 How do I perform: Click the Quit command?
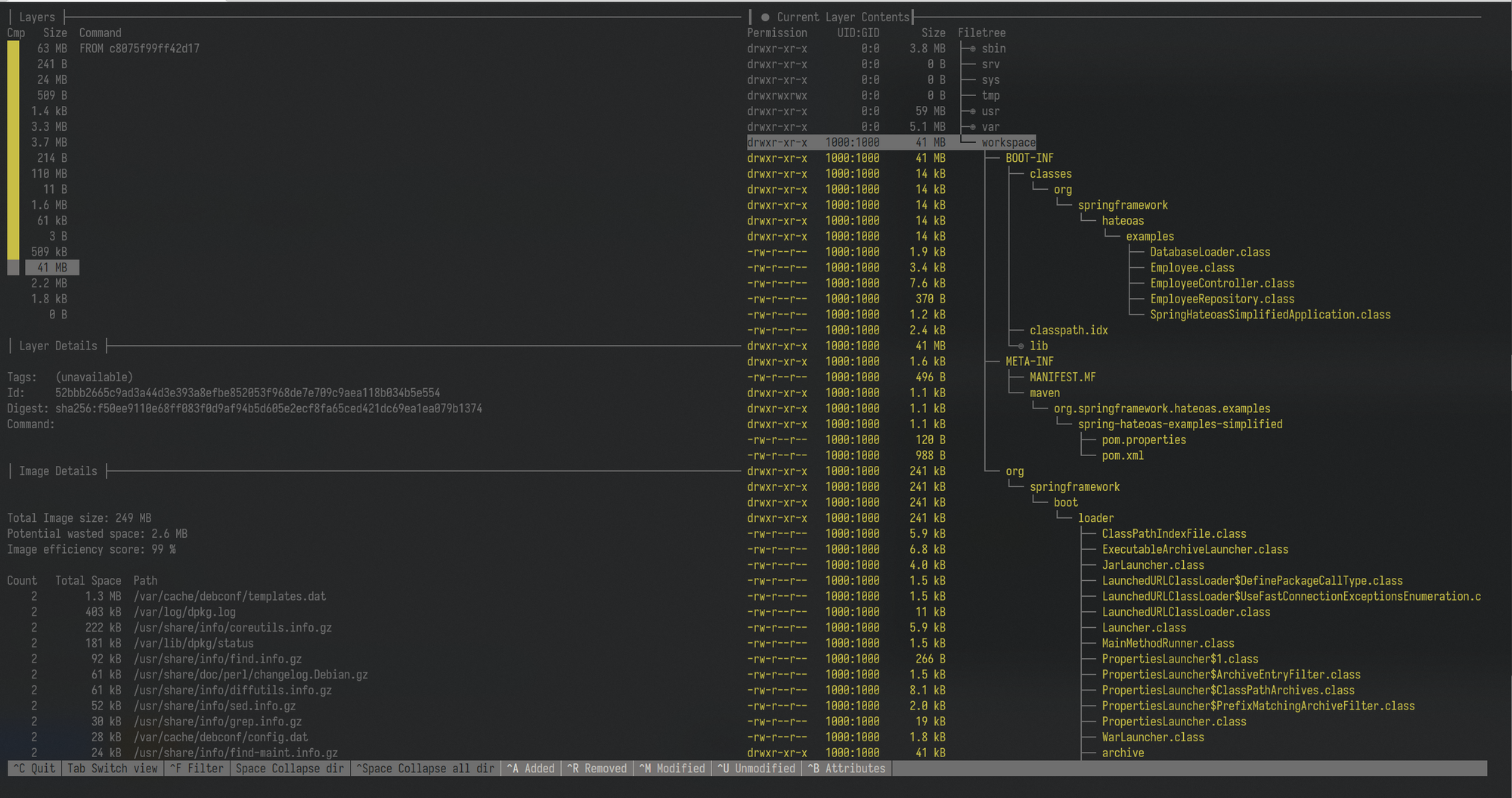point(35,769)
